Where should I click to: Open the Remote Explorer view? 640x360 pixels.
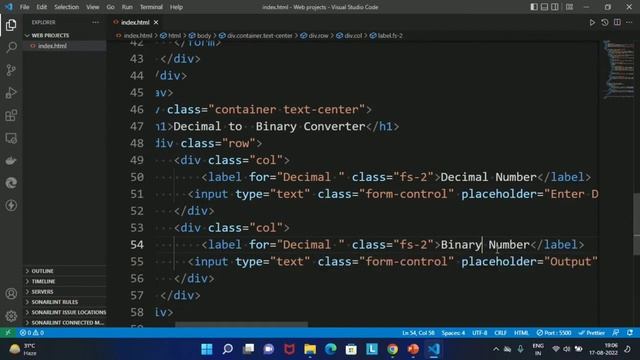11,138
